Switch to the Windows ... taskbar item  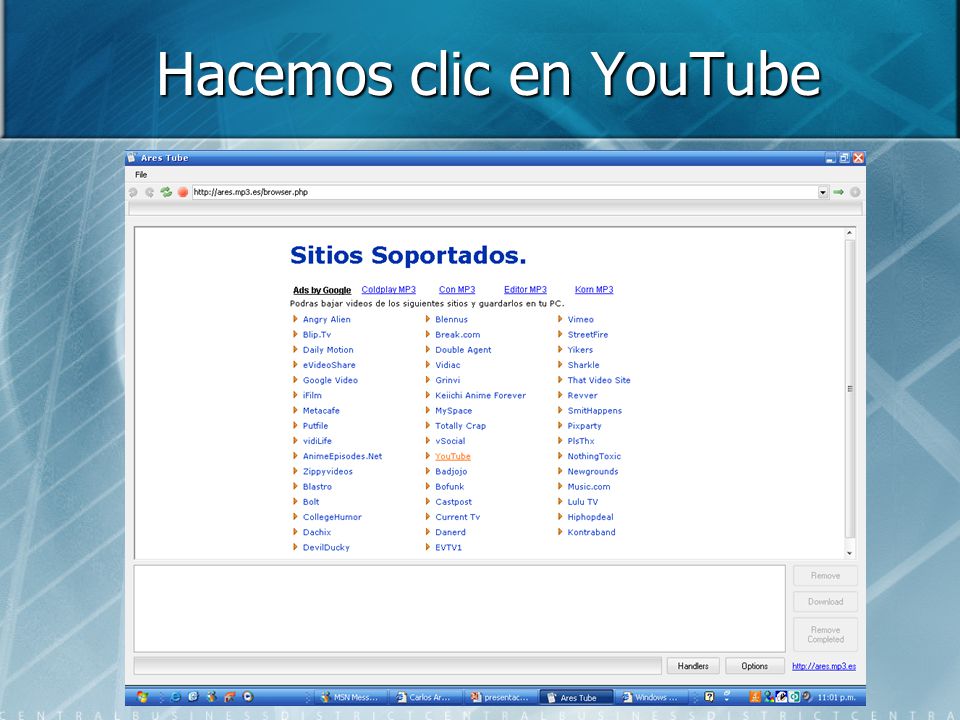click(650, 697)
